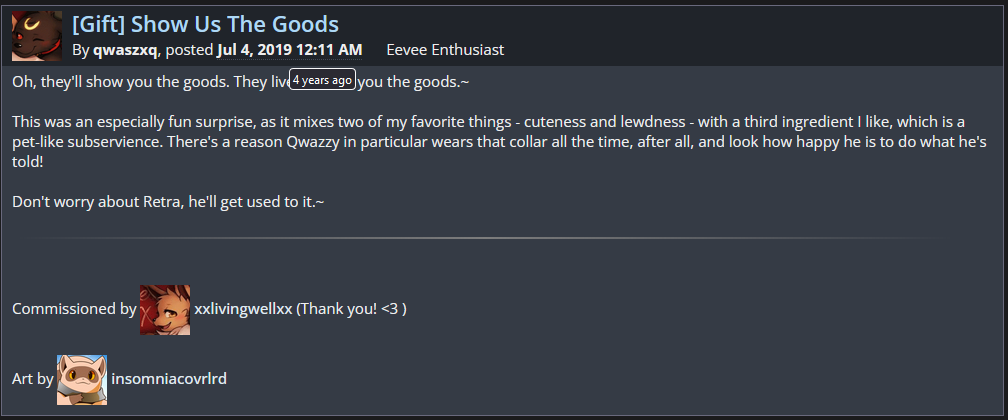Click the "Eevee Enthusiast" user title

pos(445,49)
